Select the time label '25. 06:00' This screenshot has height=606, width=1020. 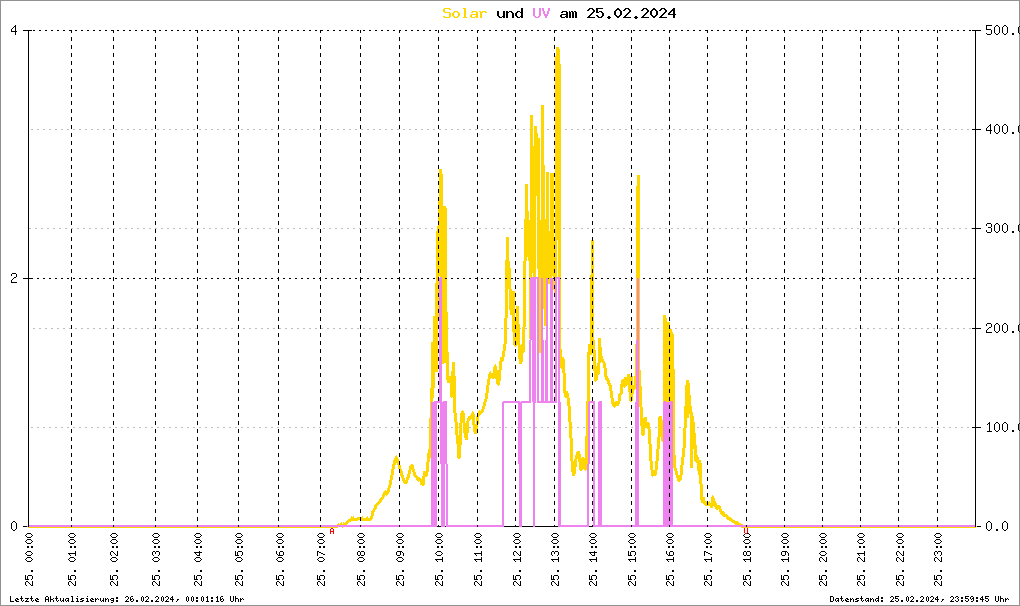(x=280, y=560)
